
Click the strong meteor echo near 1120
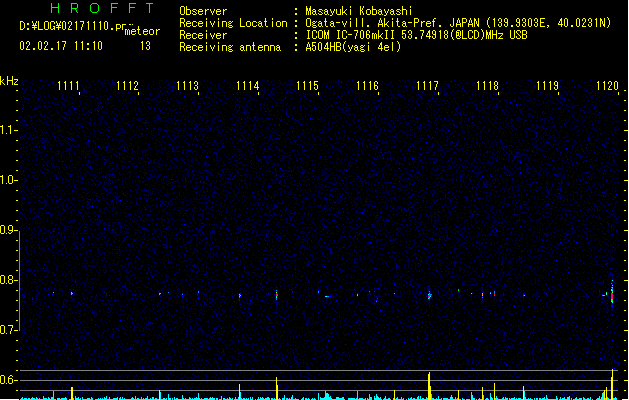612,294
